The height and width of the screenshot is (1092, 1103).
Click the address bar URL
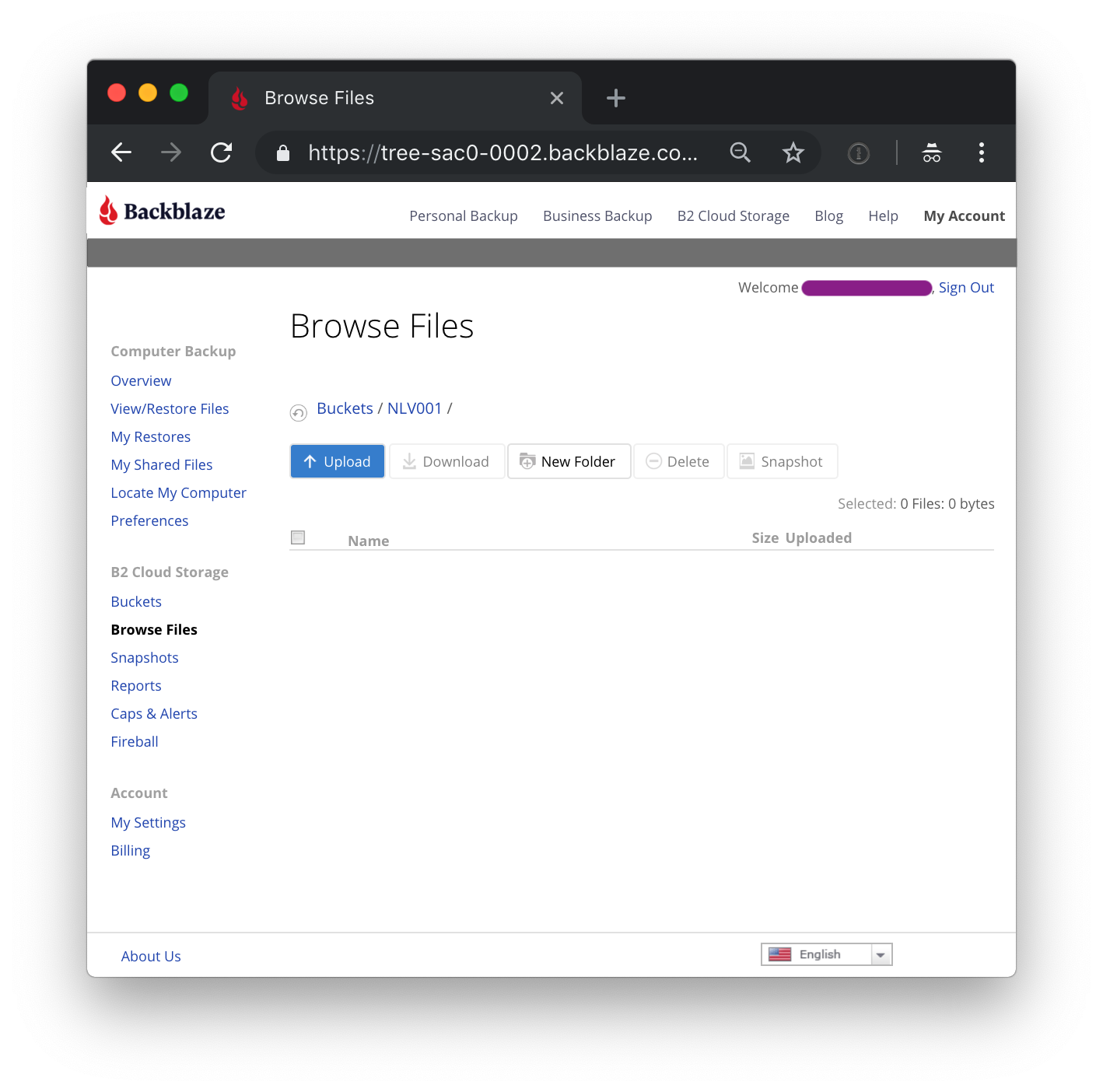point(502,152)
